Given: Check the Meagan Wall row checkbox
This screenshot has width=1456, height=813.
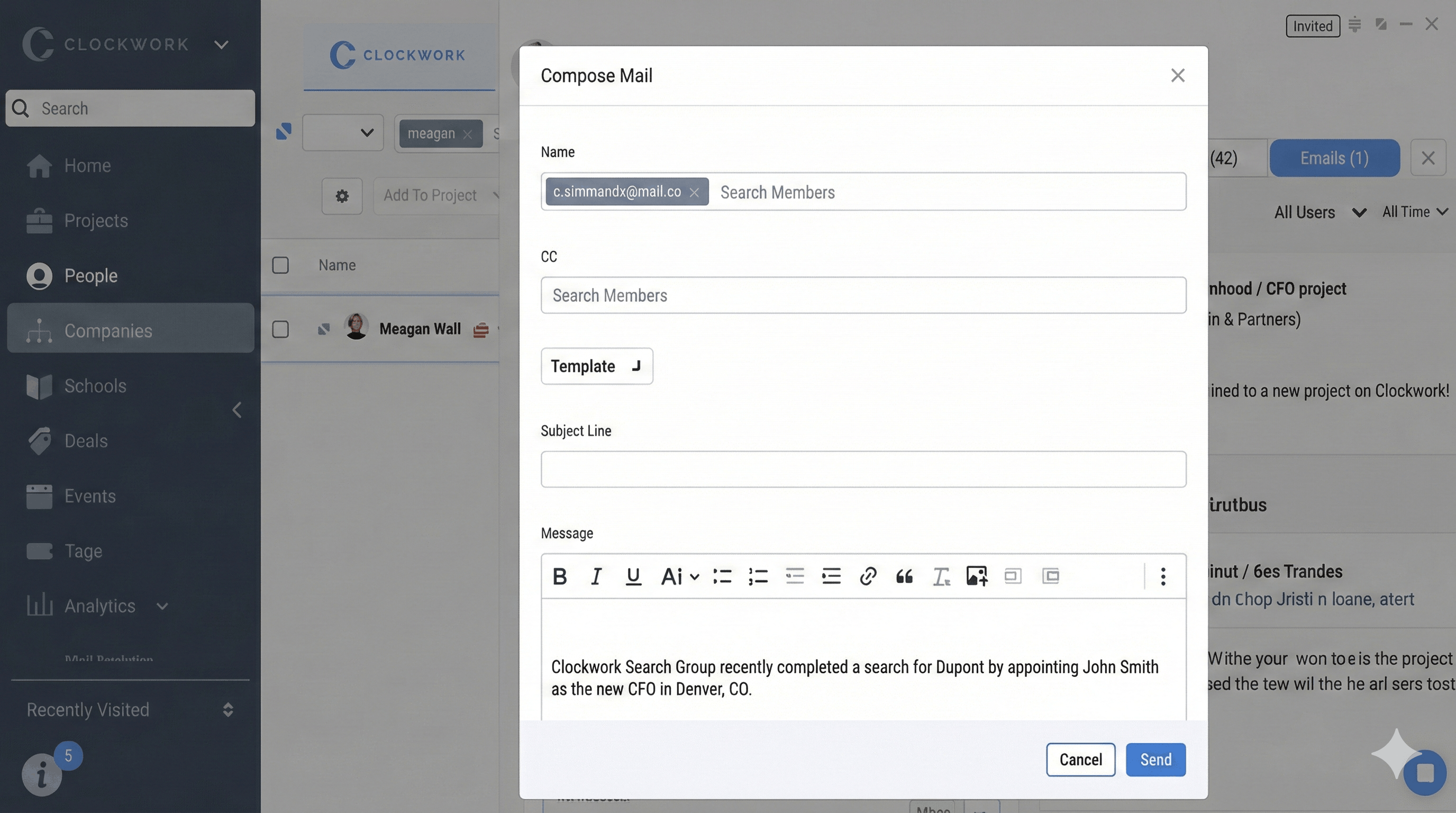Looking at the screenshot, I should pos(280,329).
